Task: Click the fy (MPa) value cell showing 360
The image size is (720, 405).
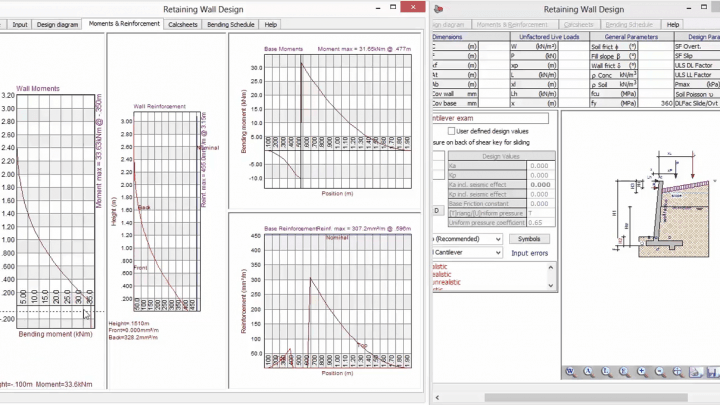Action: pyautogui.click(x=655, y=103)
